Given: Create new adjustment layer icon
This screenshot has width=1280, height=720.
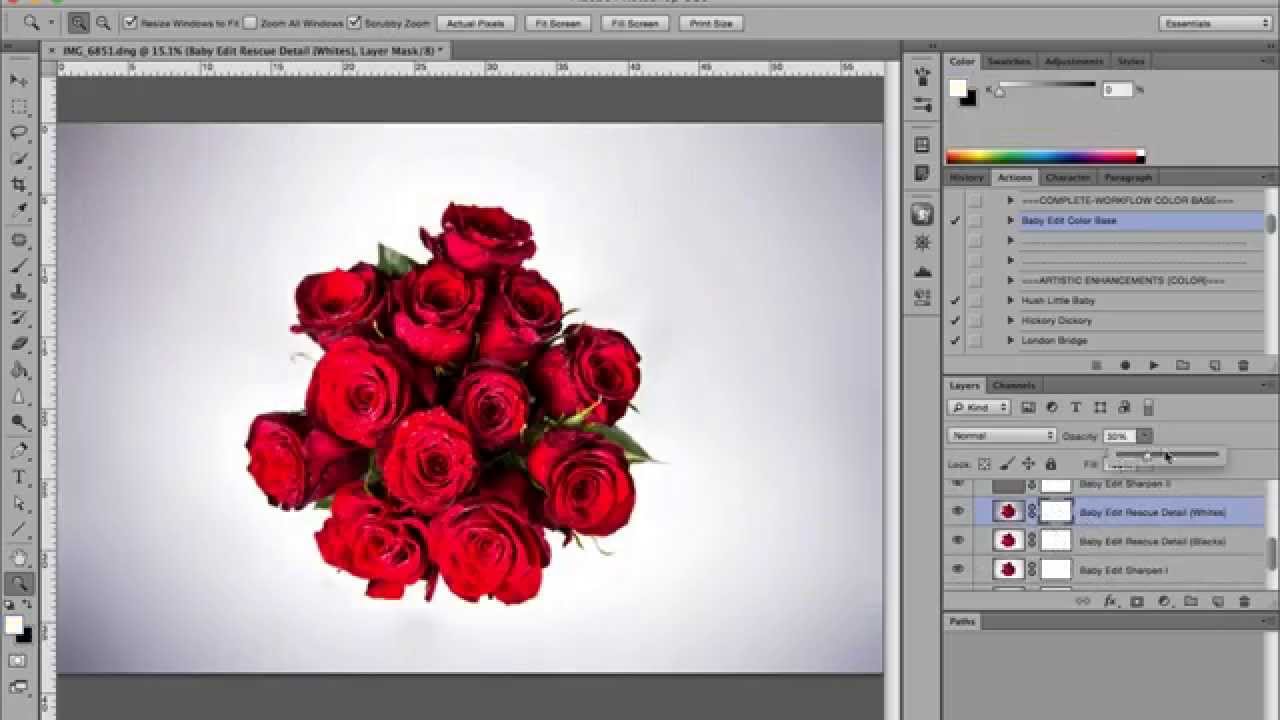Looking at the screenshot, I should 1164,601.
